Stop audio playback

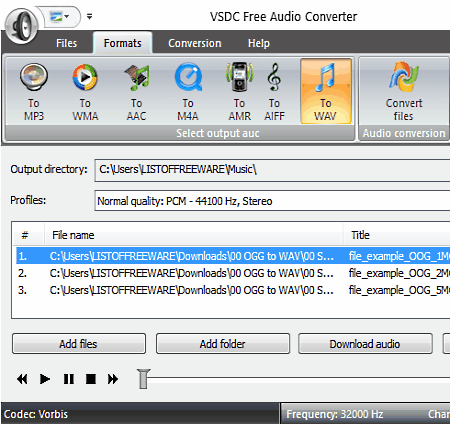pos(91,379)
